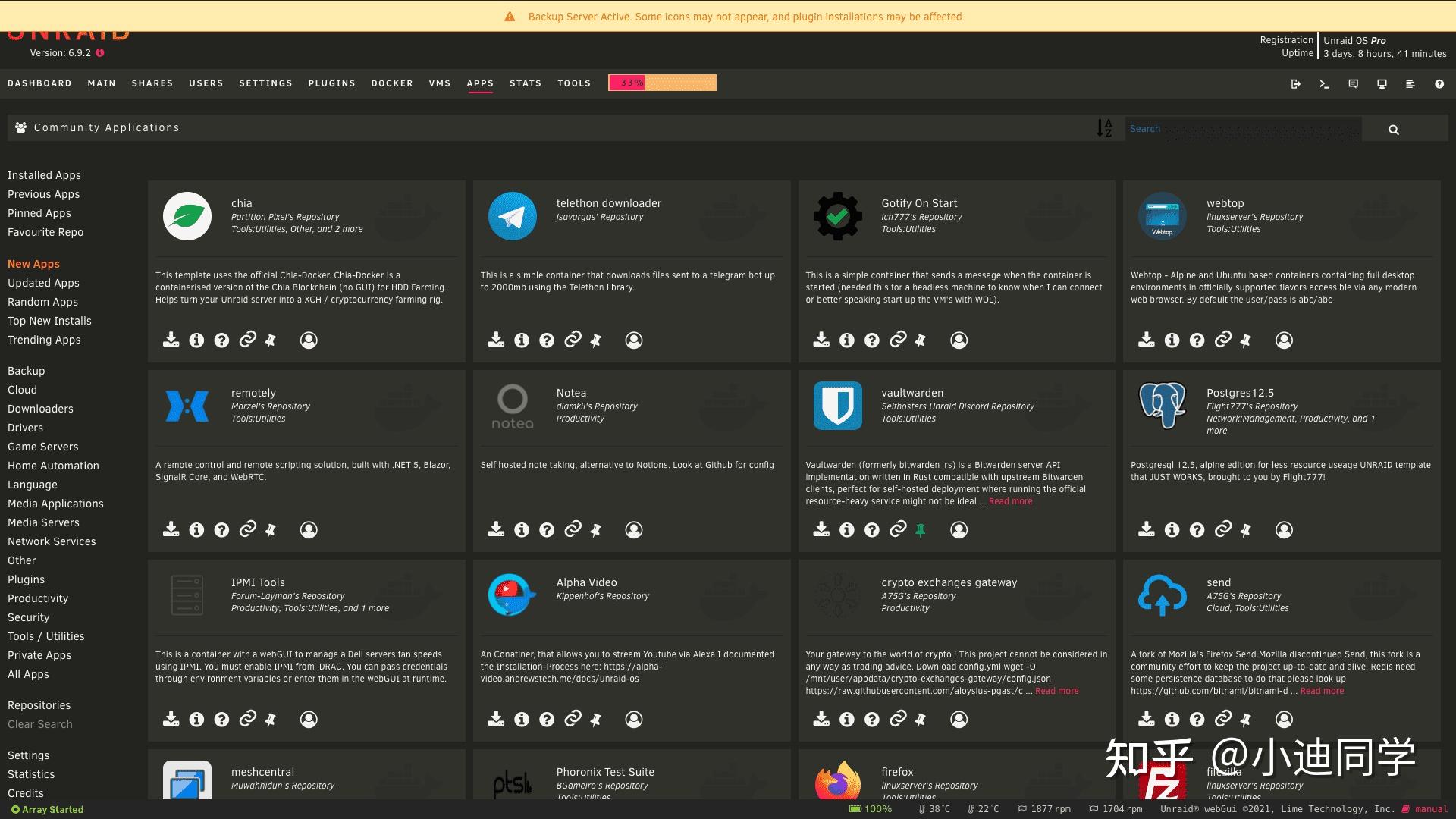Open the terminal icon in header
This screenshot has width=1456, height=819.
point(1324,84)
